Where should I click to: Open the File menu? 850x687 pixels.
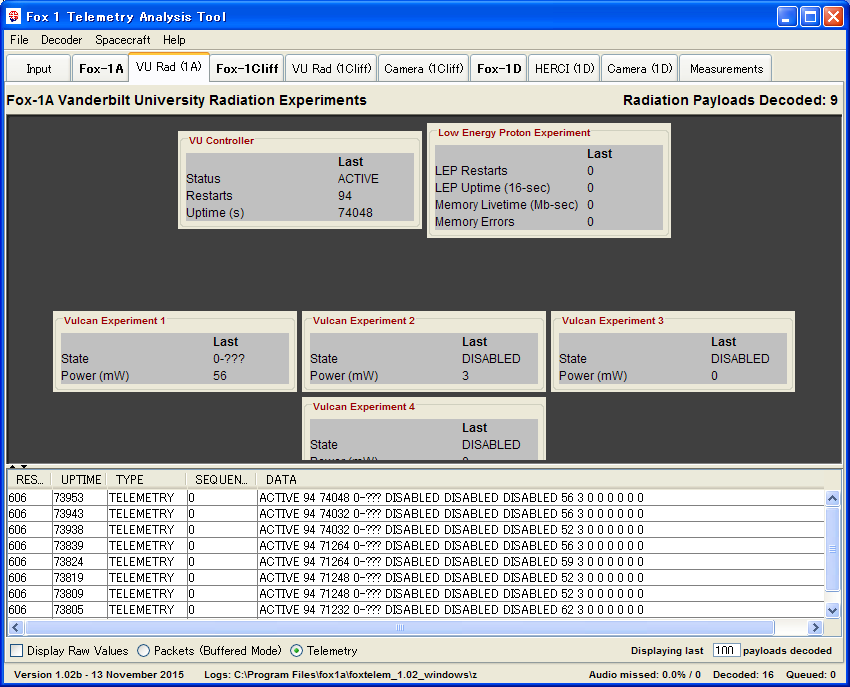click(x=19, y=40)
